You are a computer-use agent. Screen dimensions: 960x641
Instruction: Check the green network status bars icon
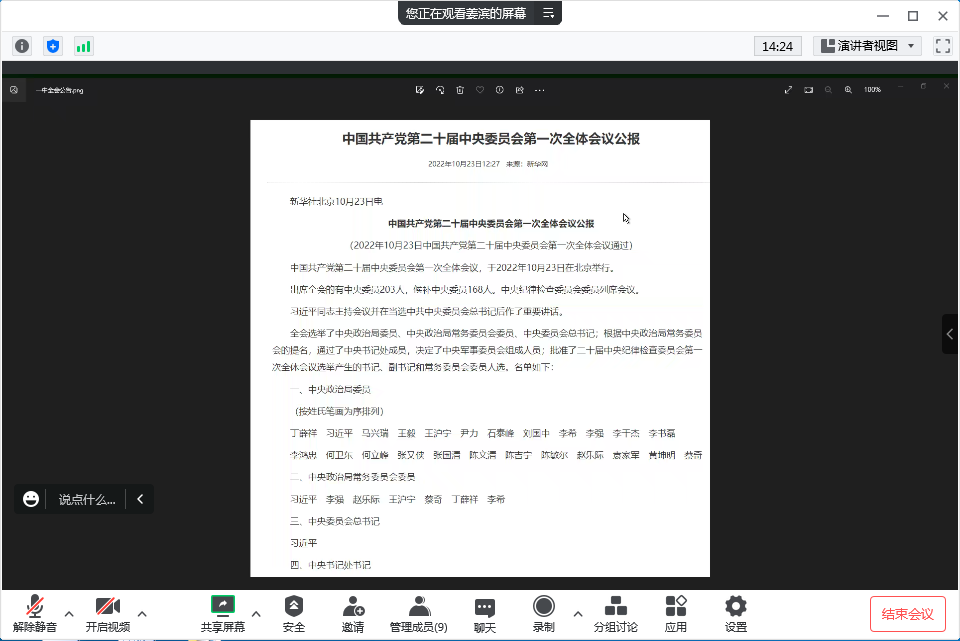[83, 46]
